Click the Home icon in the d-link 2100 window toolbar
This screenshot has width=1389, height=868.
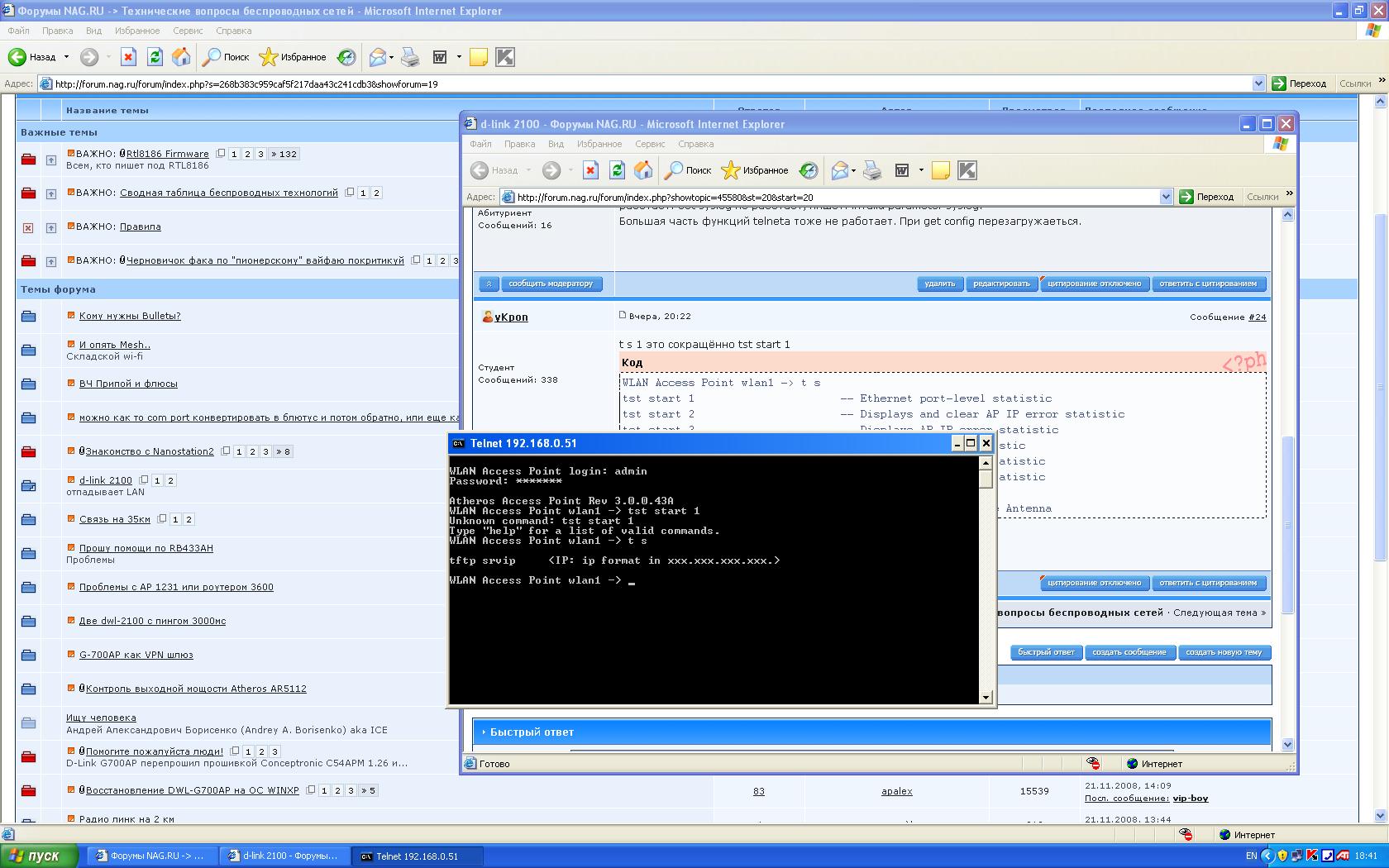pyautogui.click(x=643, y=170)
